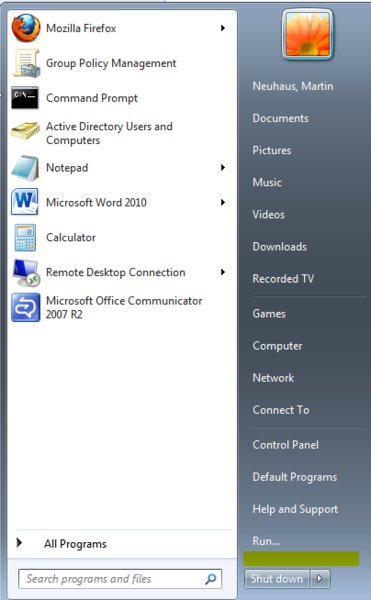Open Mozilla Firefox icon
This screenshot has width=371, height=600.
coord(26,28)
